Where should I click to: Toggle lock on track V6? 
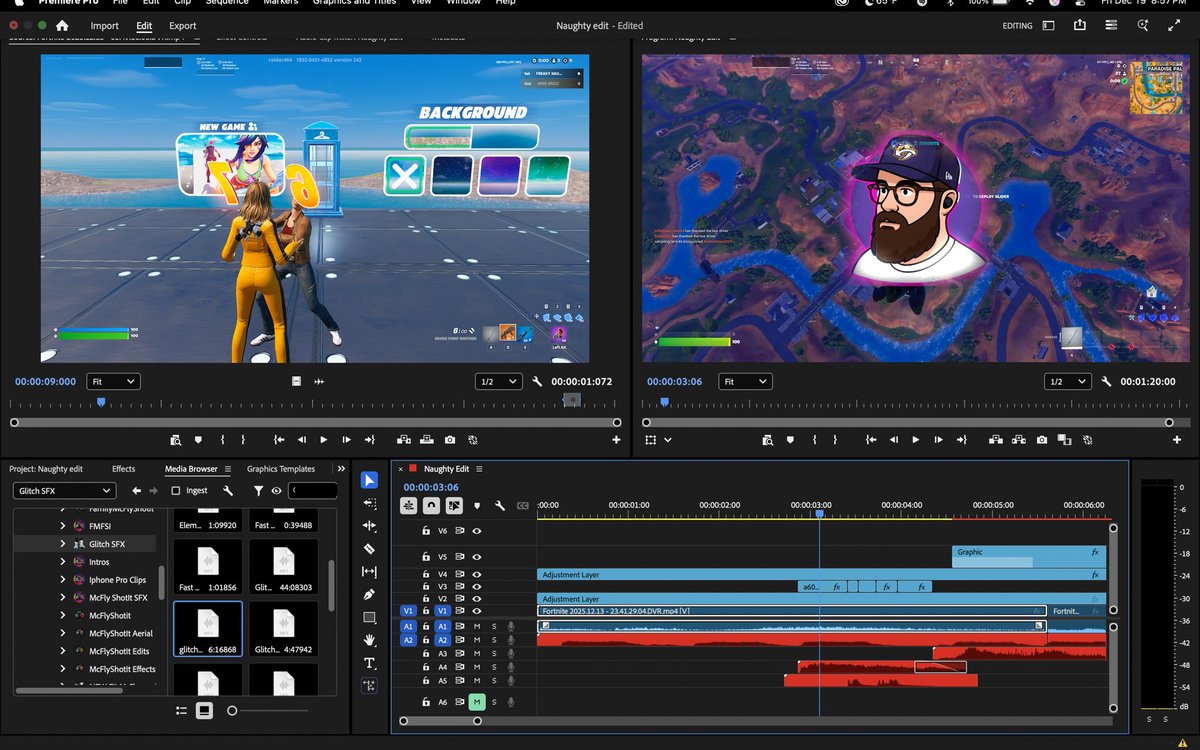[426, 531]
